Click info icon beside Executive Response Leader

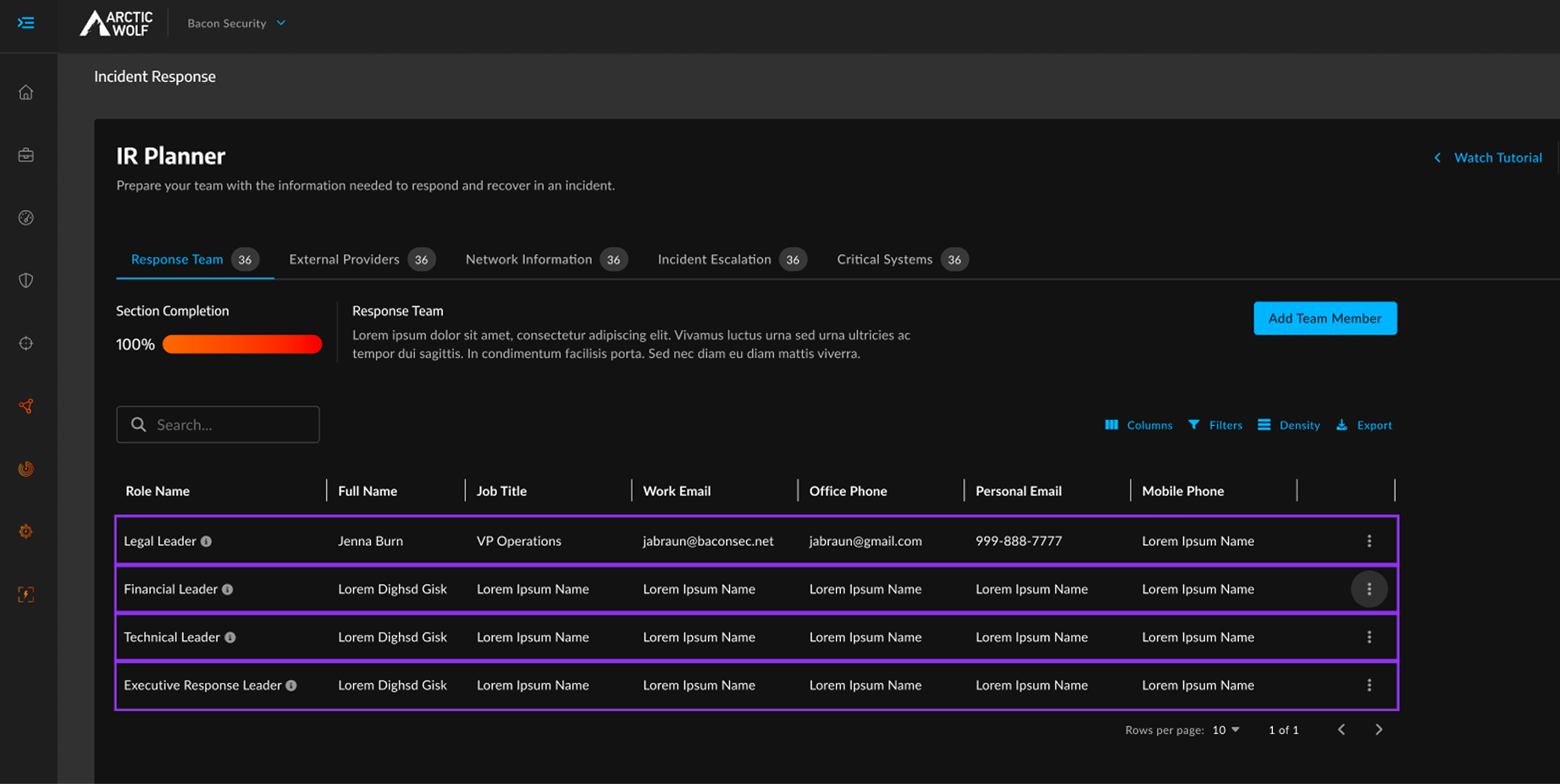pos(291,686)
